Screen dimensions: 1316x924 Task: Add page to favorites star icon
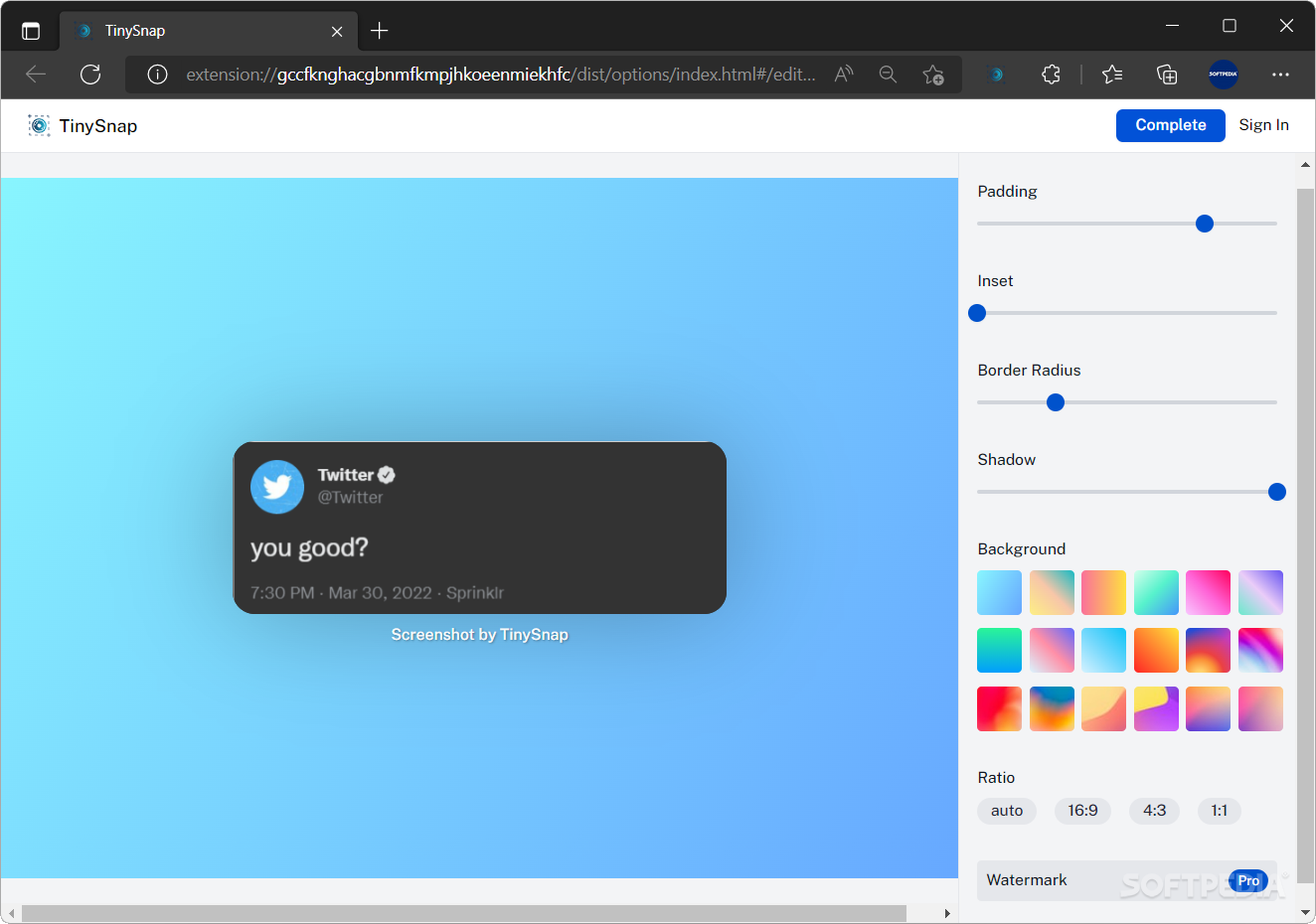click(932, 75)
